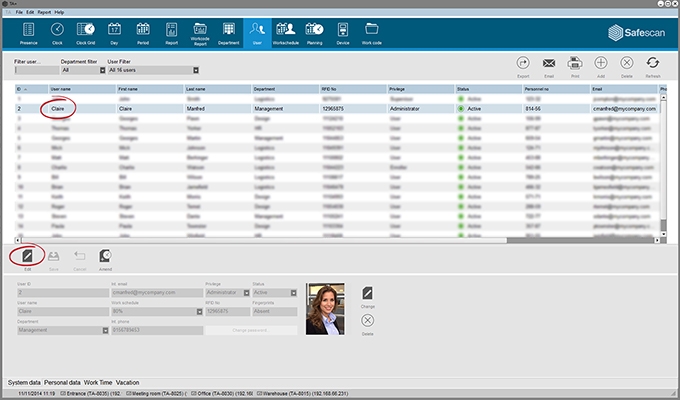Switch to the Vacation tab

click(x=127, y=383)
